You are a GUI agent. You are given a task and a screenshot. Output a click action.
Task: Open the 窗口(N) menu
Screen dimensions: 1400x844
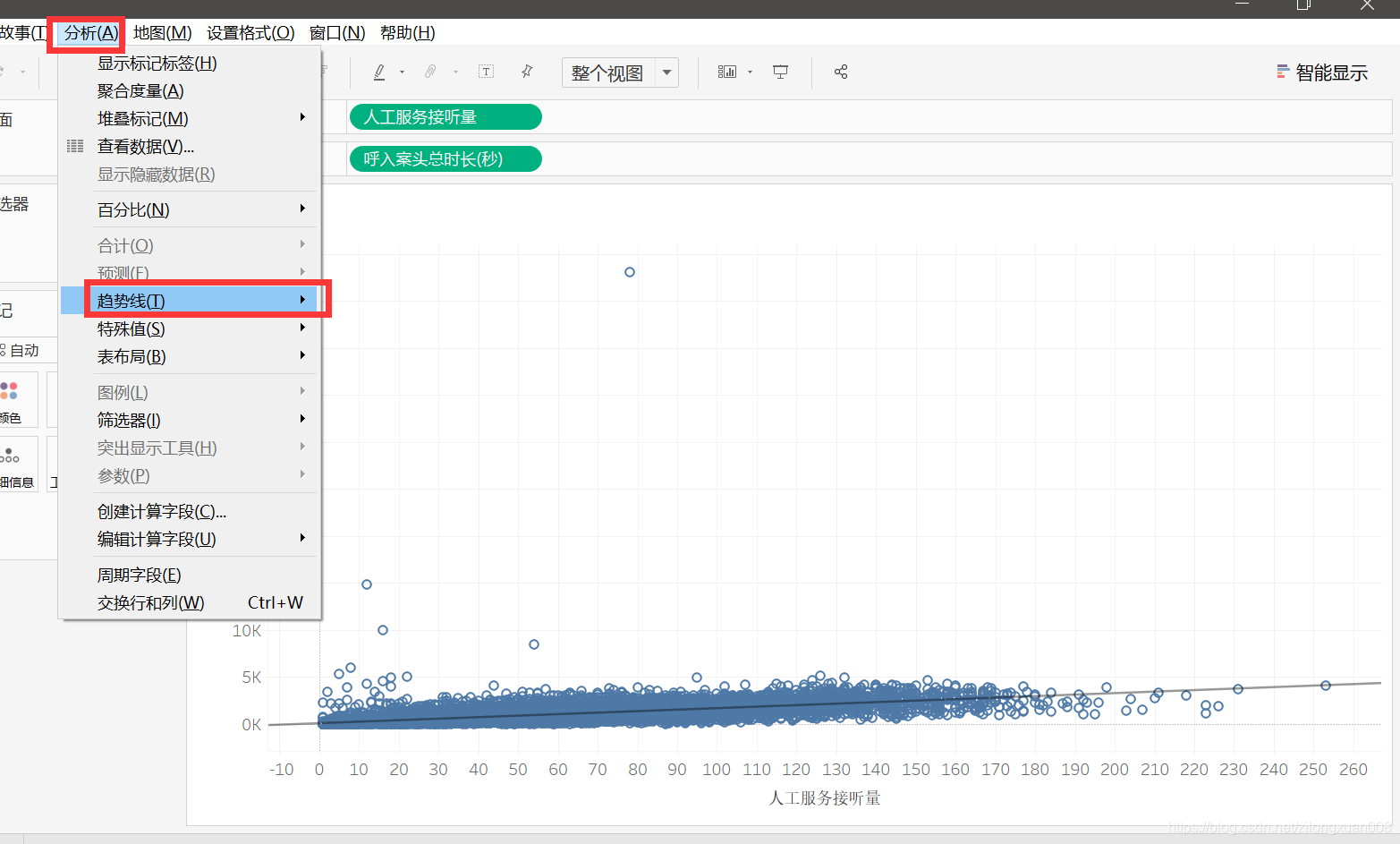click(x=337, y=33)
